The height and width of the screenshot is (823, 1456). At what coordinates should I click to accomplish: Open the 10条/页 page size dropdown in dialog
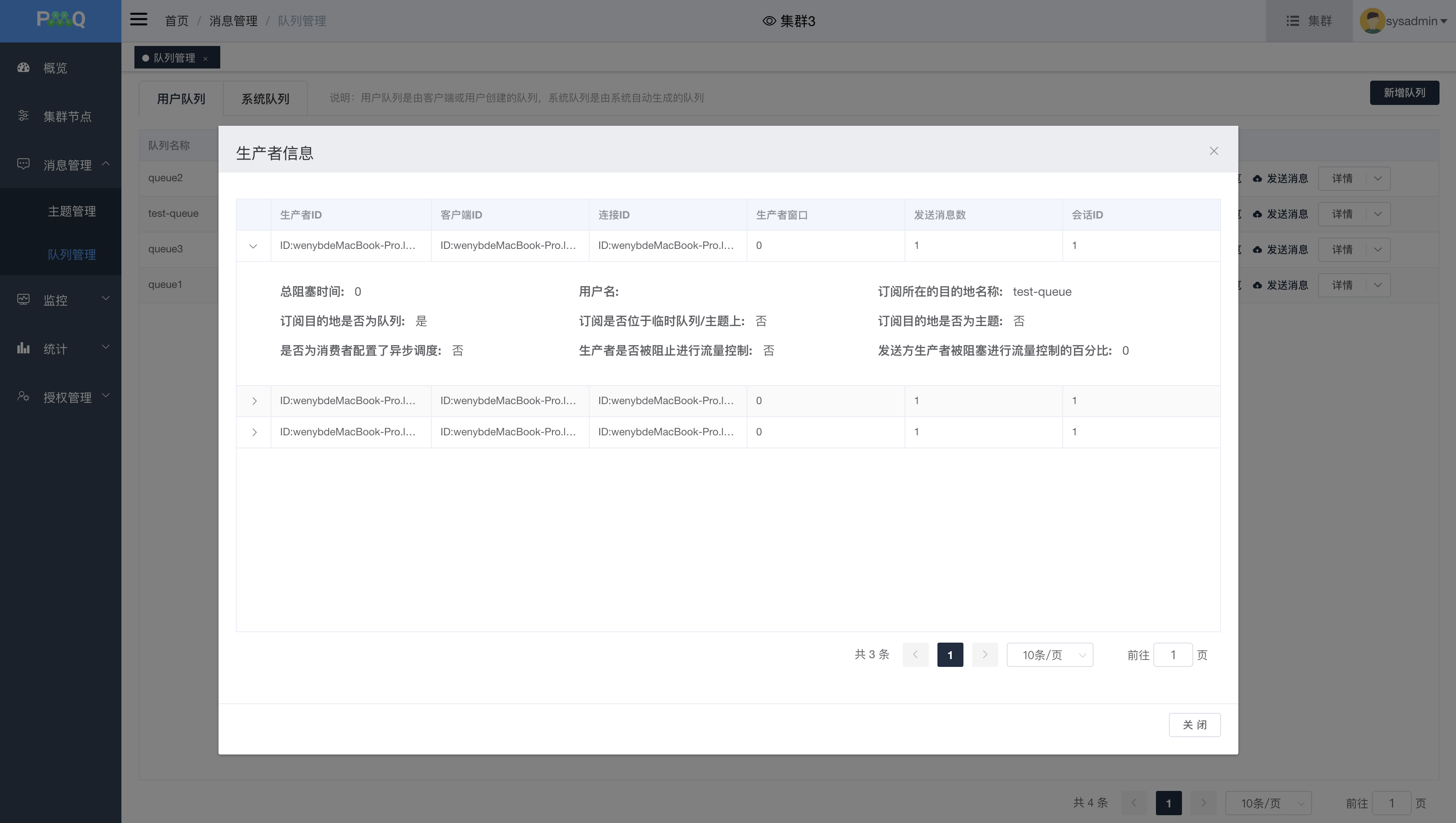point(1050,655)
